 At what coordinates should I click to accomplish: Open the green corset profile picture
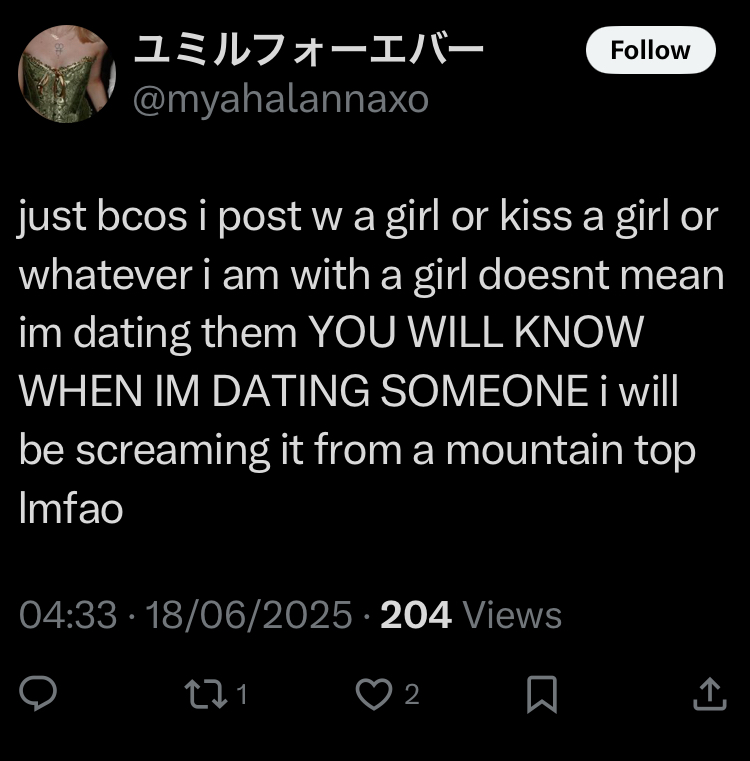pos(67,74)
